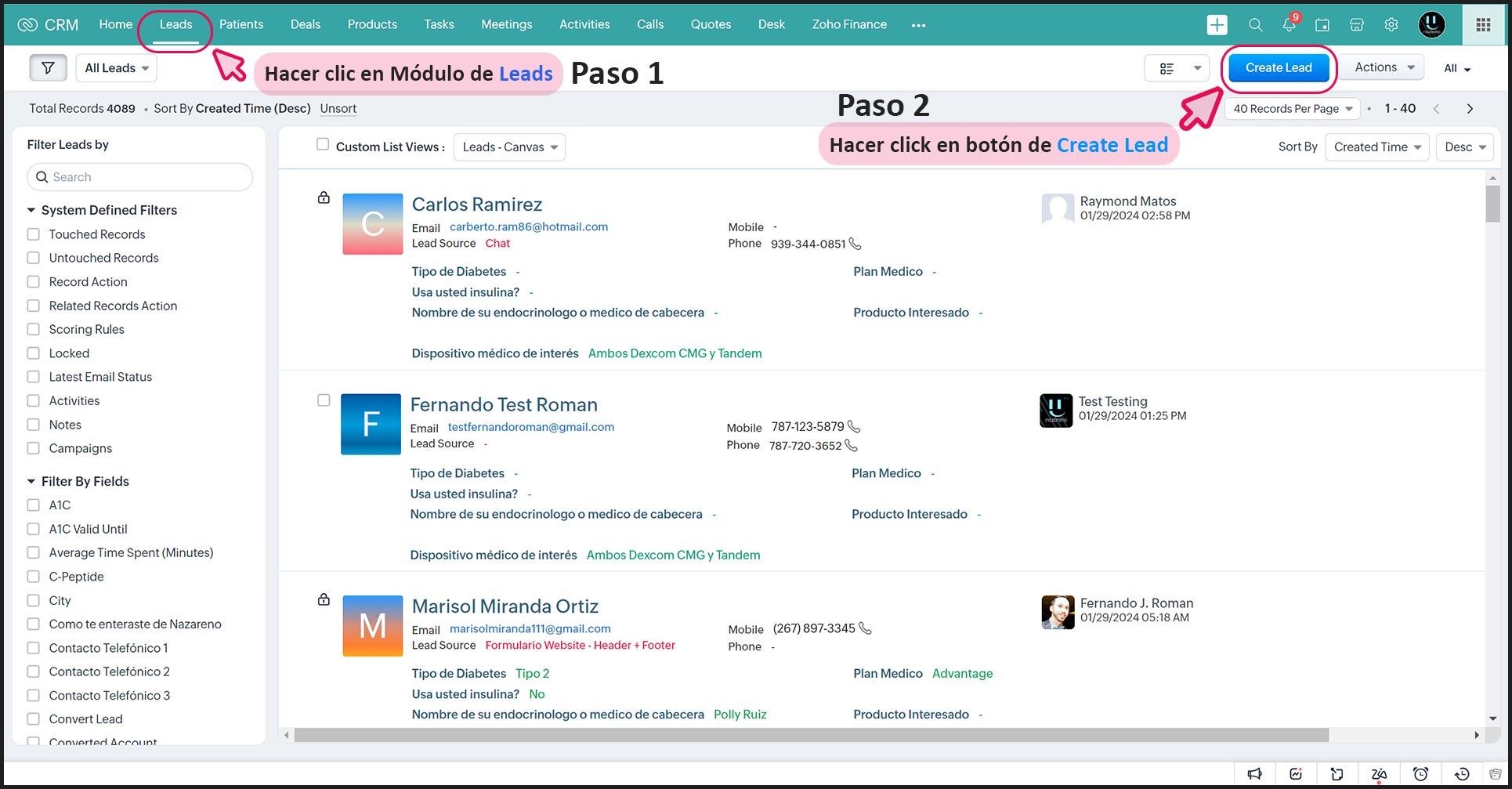Click the Create Lead button
This screenshot has width=1512, height=789.
[x=1279, y=68]
